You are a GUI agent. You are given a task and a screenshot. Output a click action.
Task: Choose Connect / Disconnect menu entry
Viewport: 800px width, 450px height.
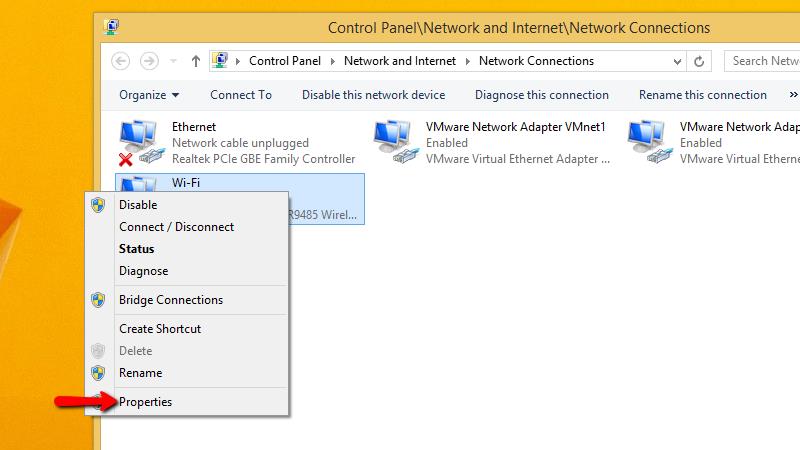tap(177, 227)
